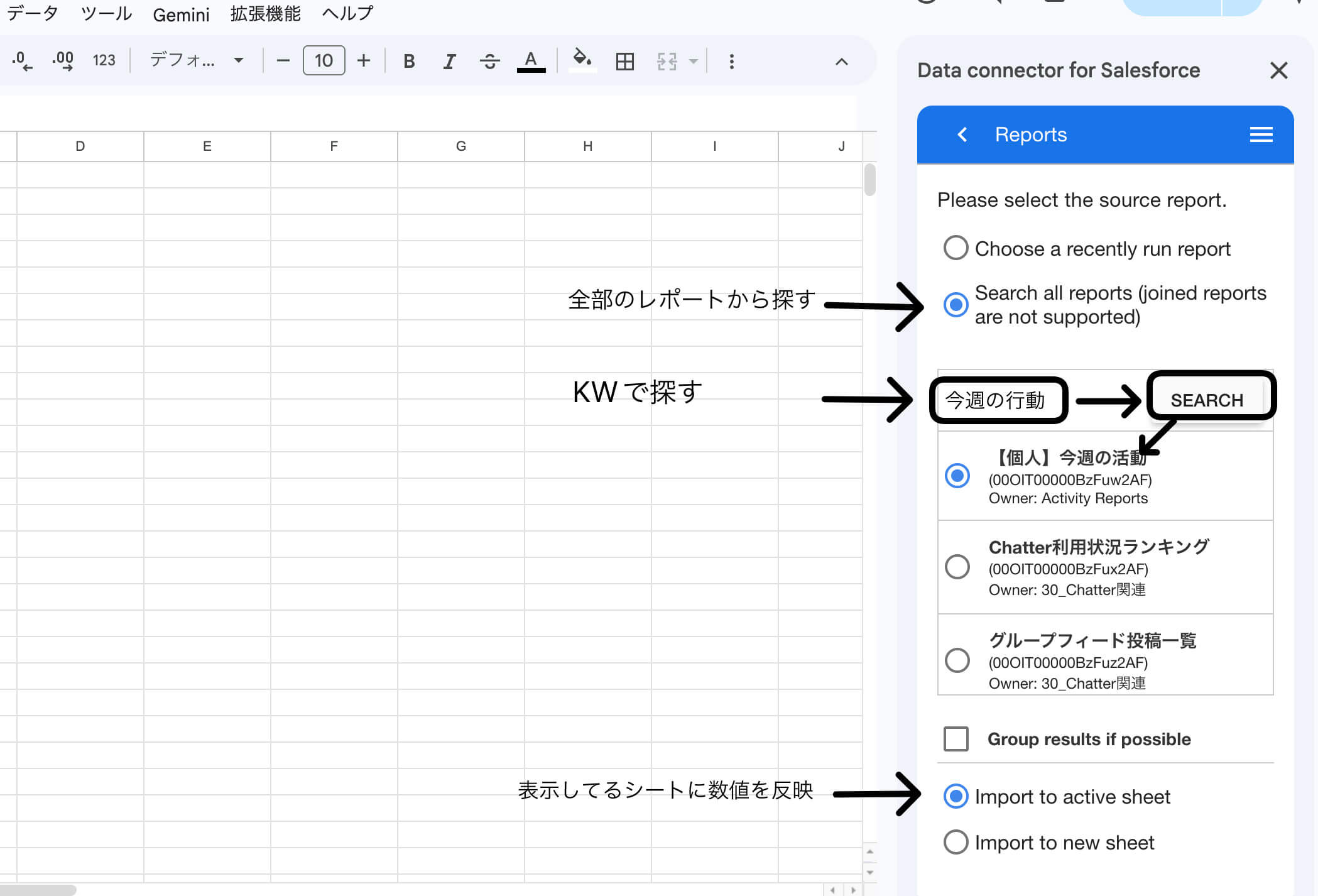Click the 今週の行動 search field

(x=999, y=400)
